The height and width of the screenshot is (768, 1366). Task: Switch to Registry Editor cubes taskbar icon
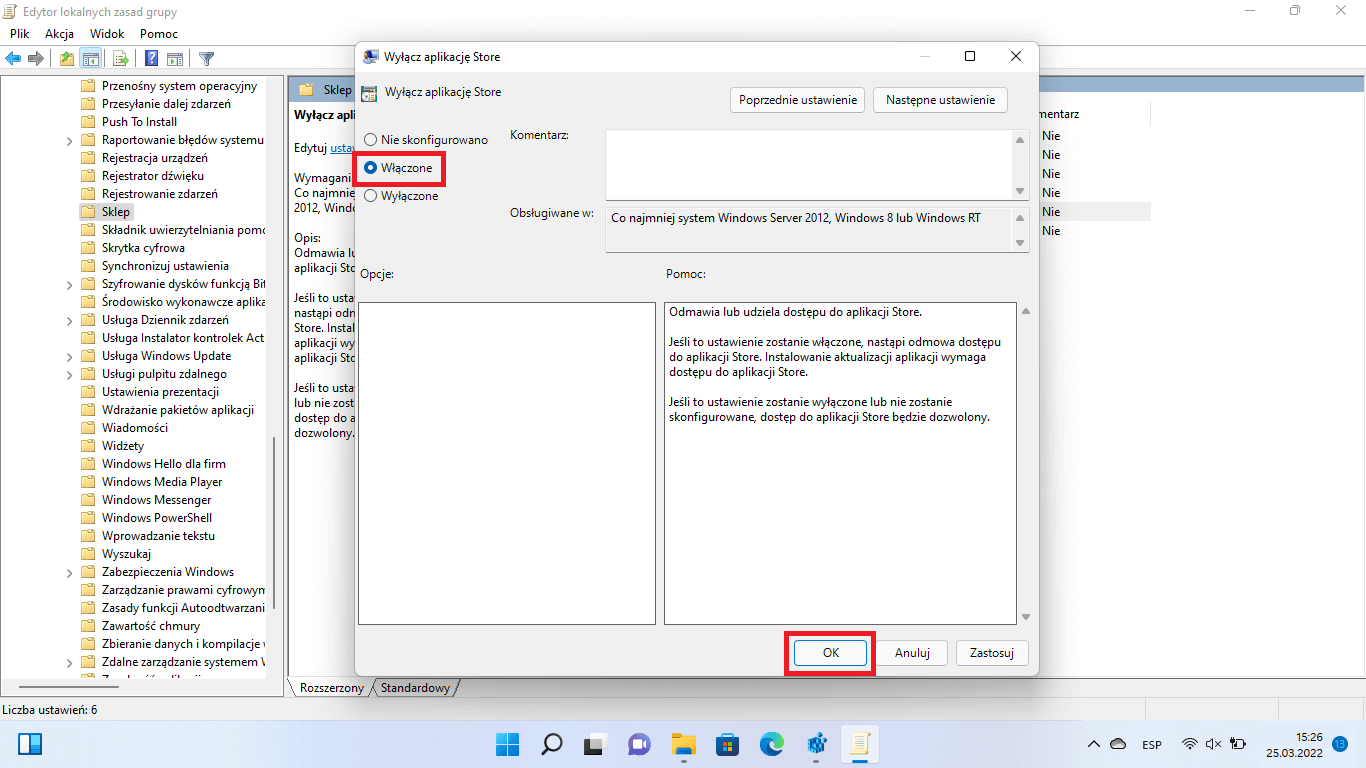tap(815, 744)
